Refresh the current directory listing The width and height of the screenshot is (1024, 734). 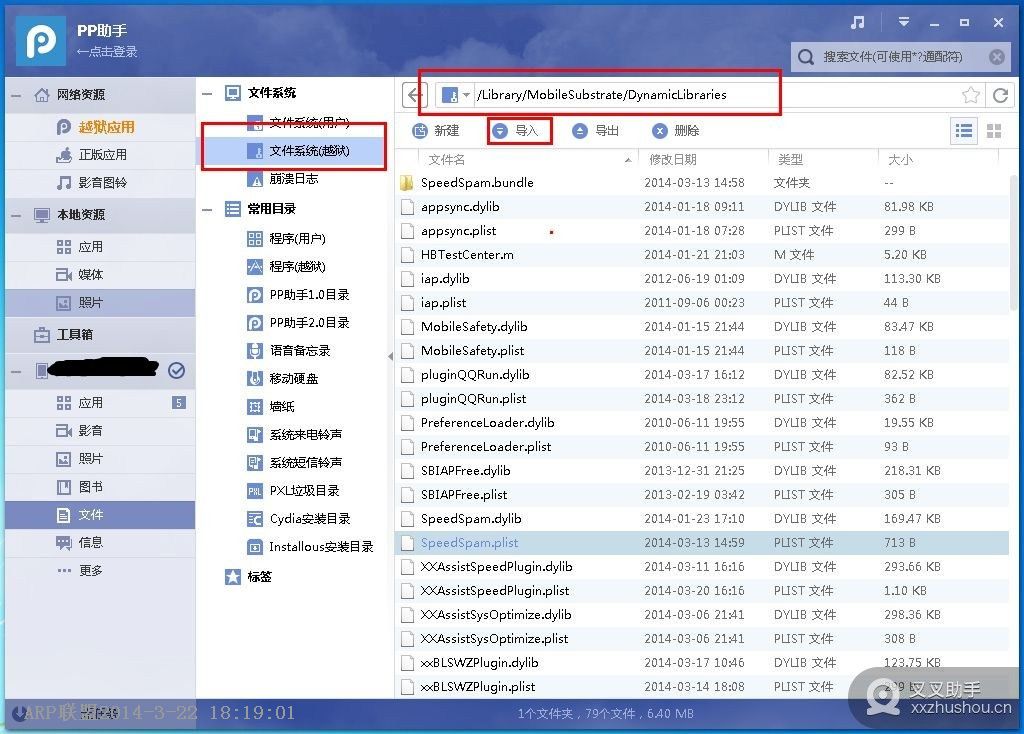tap(1000, 95)
